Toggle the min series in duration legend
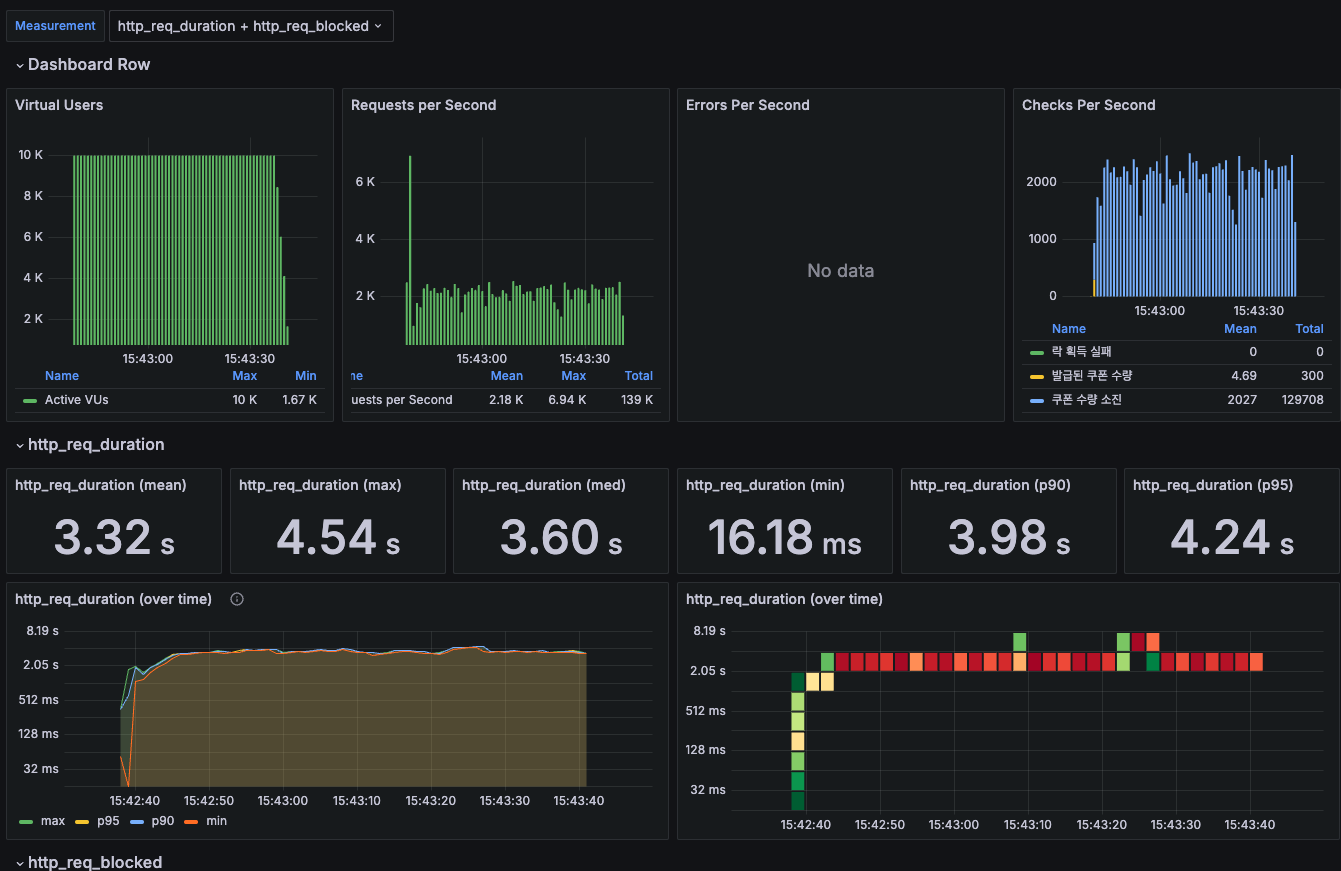Screen dimensions: 1341x871 pos(216,821)
